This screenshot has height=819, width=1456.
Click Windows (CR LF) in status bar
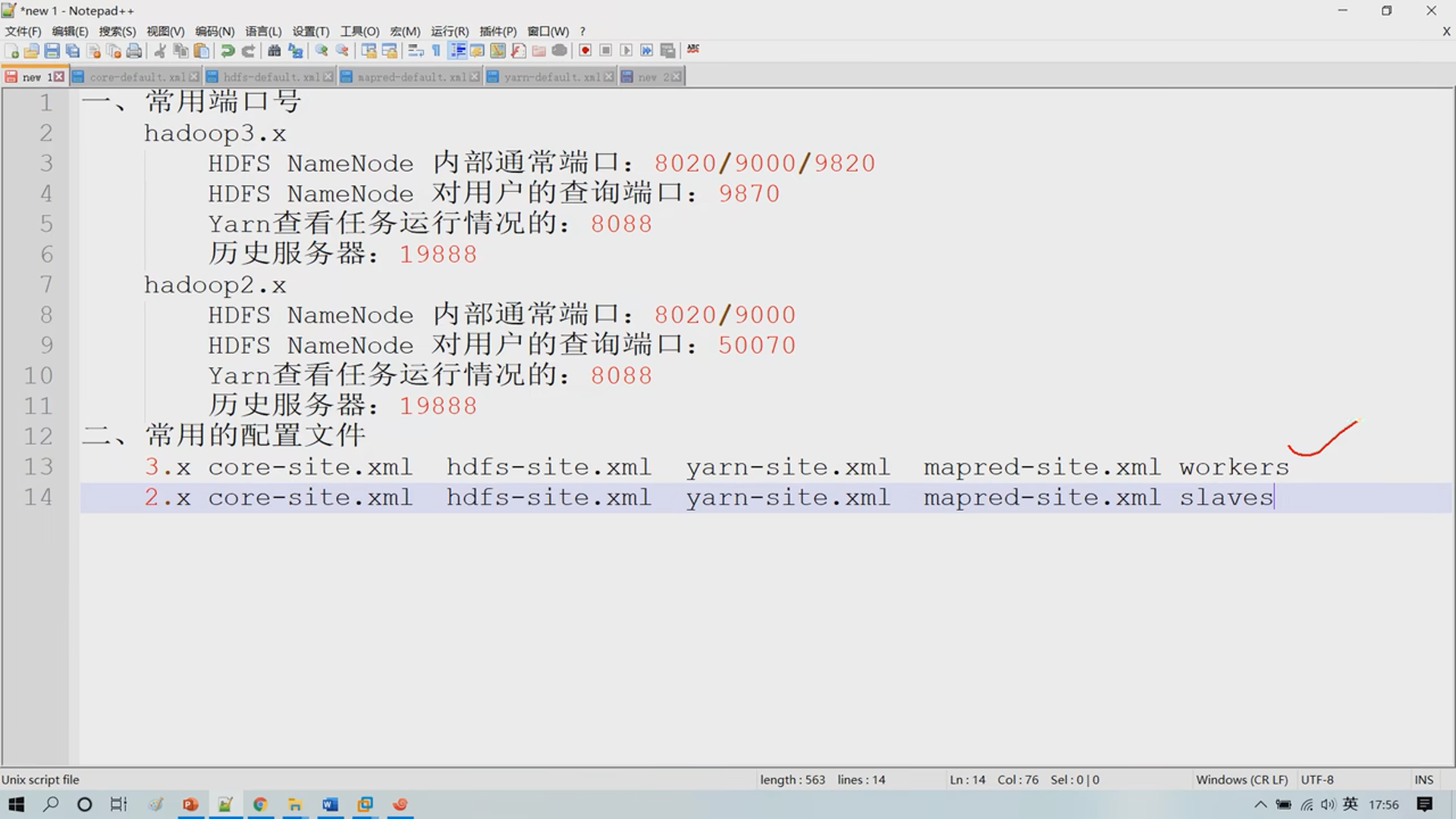point(1241,780)
